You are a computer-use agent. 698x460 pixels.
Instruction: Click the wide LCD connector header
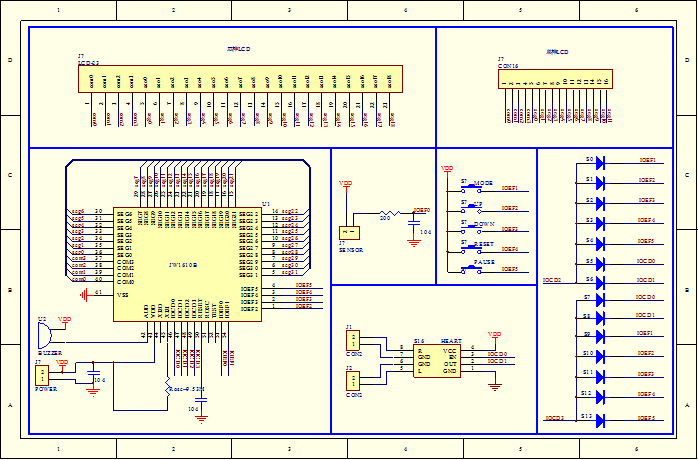point(240,79)
